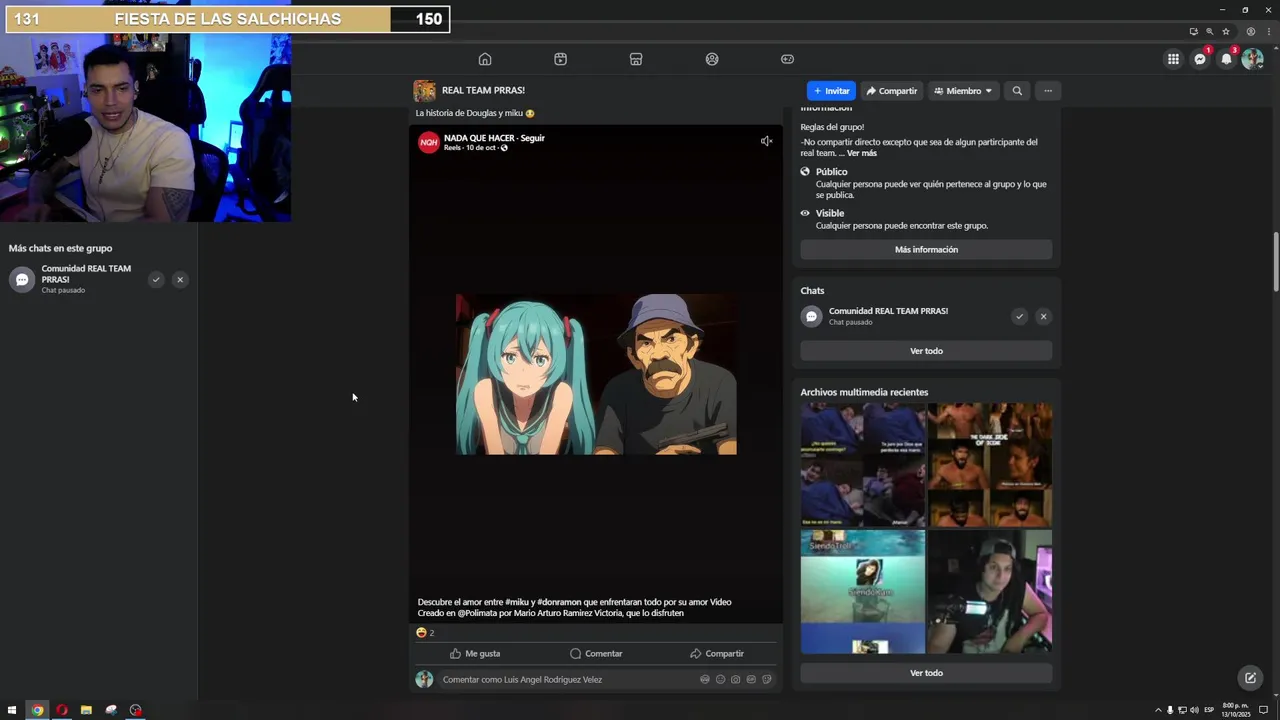Show hidden system tray icons
The height and width of the screenshot is (720, 1280).
click(x=1158, y=710)
